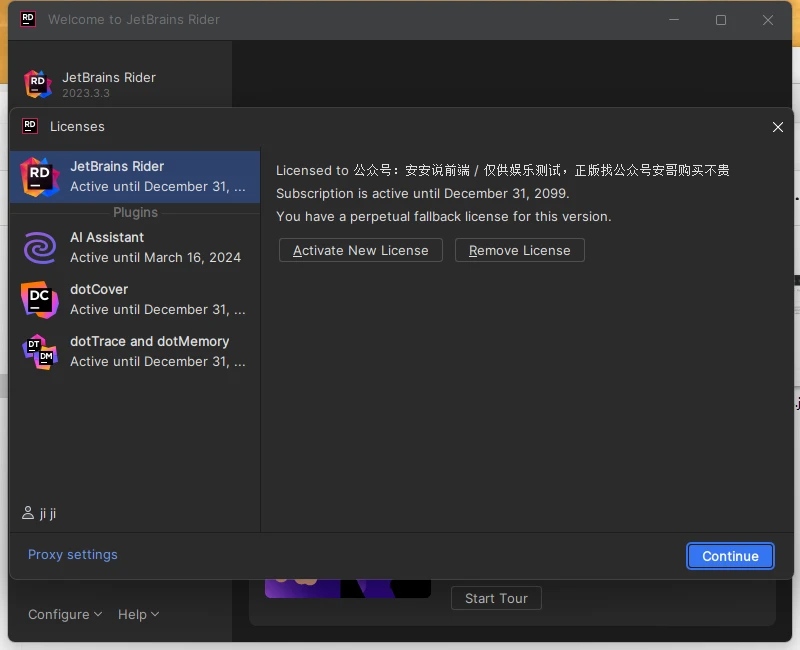Click the dotCover DC icon

pos(40,299)
